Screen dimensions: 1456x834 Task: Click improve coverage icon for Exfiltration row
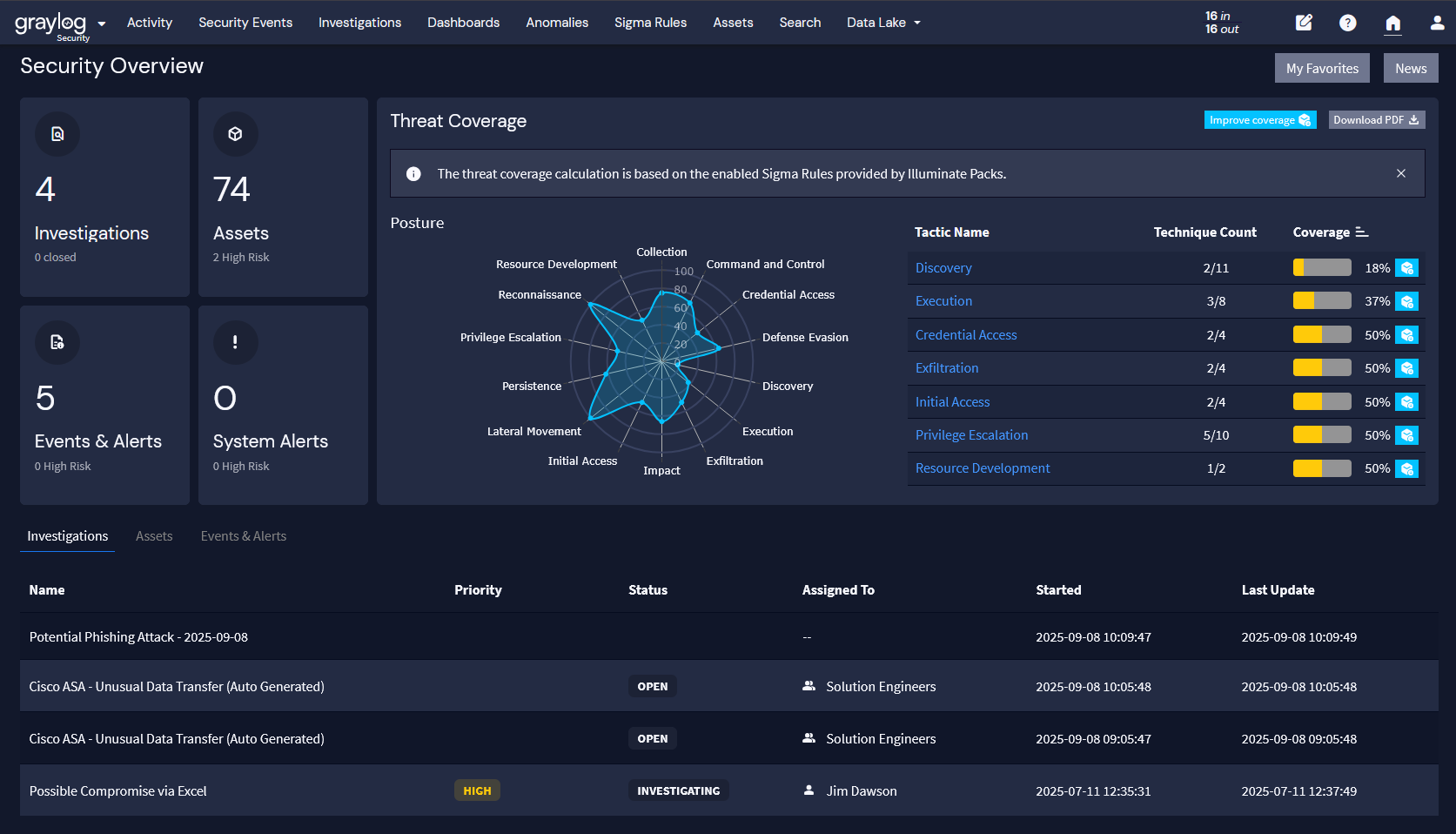click(1406, 368)
